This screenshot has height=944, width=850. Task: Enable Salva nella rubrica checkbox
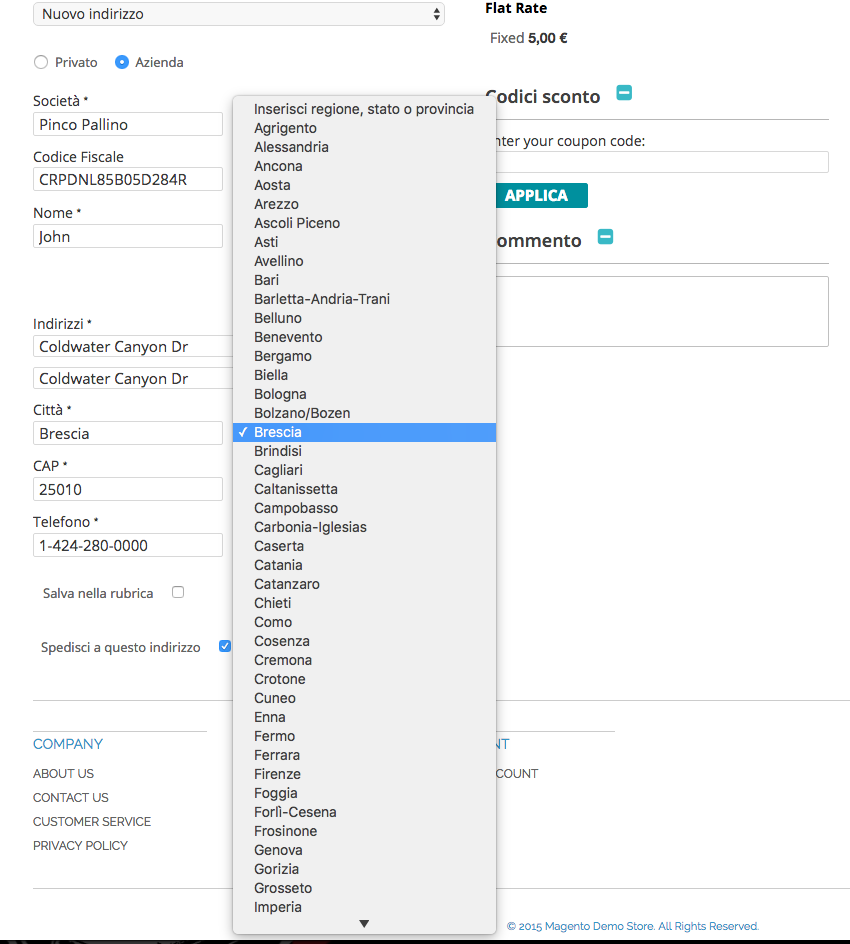(178, 592)
